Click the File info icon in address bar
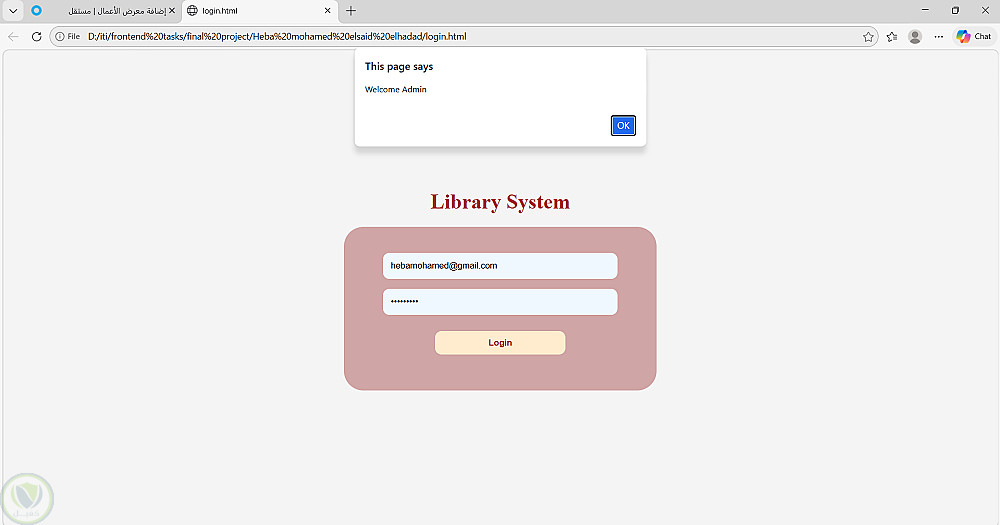This screenshot has width=1000, height=525. [68, 36]
